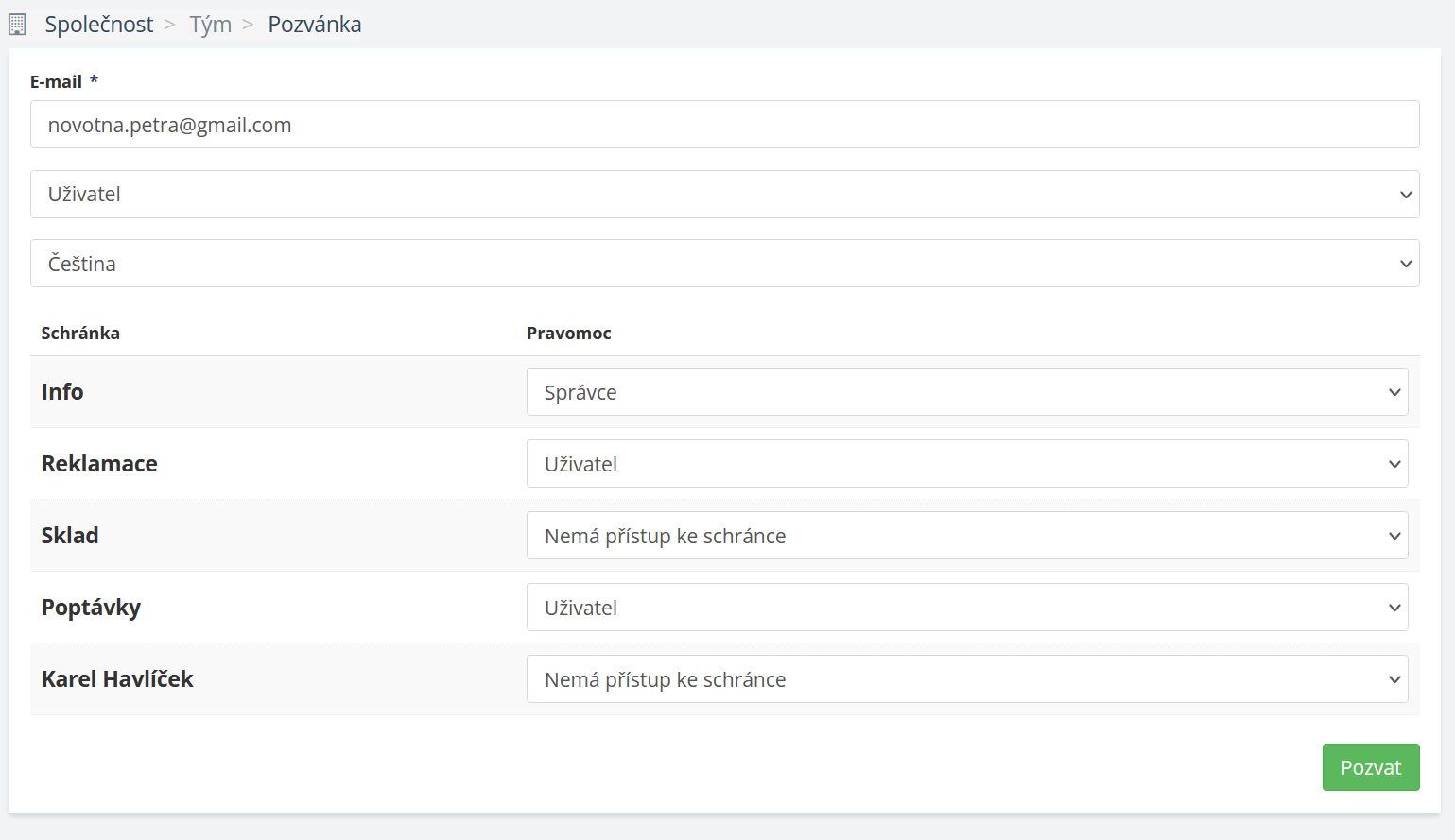Open Poptávky mailbox permission dropdown

966,608
